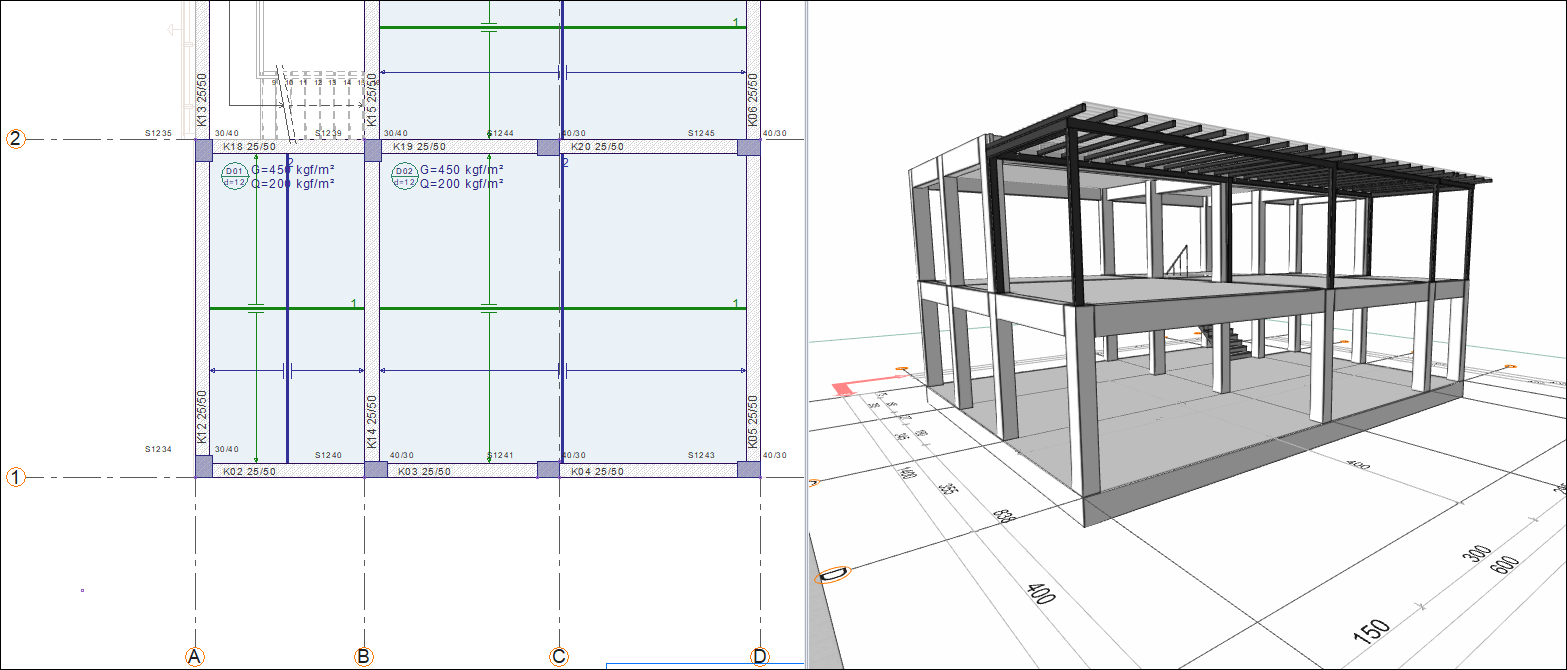Viewport: 1567px width, 670px height.
Task: Click axis bubble D in plan view
Action: click(x=761, y=657)
